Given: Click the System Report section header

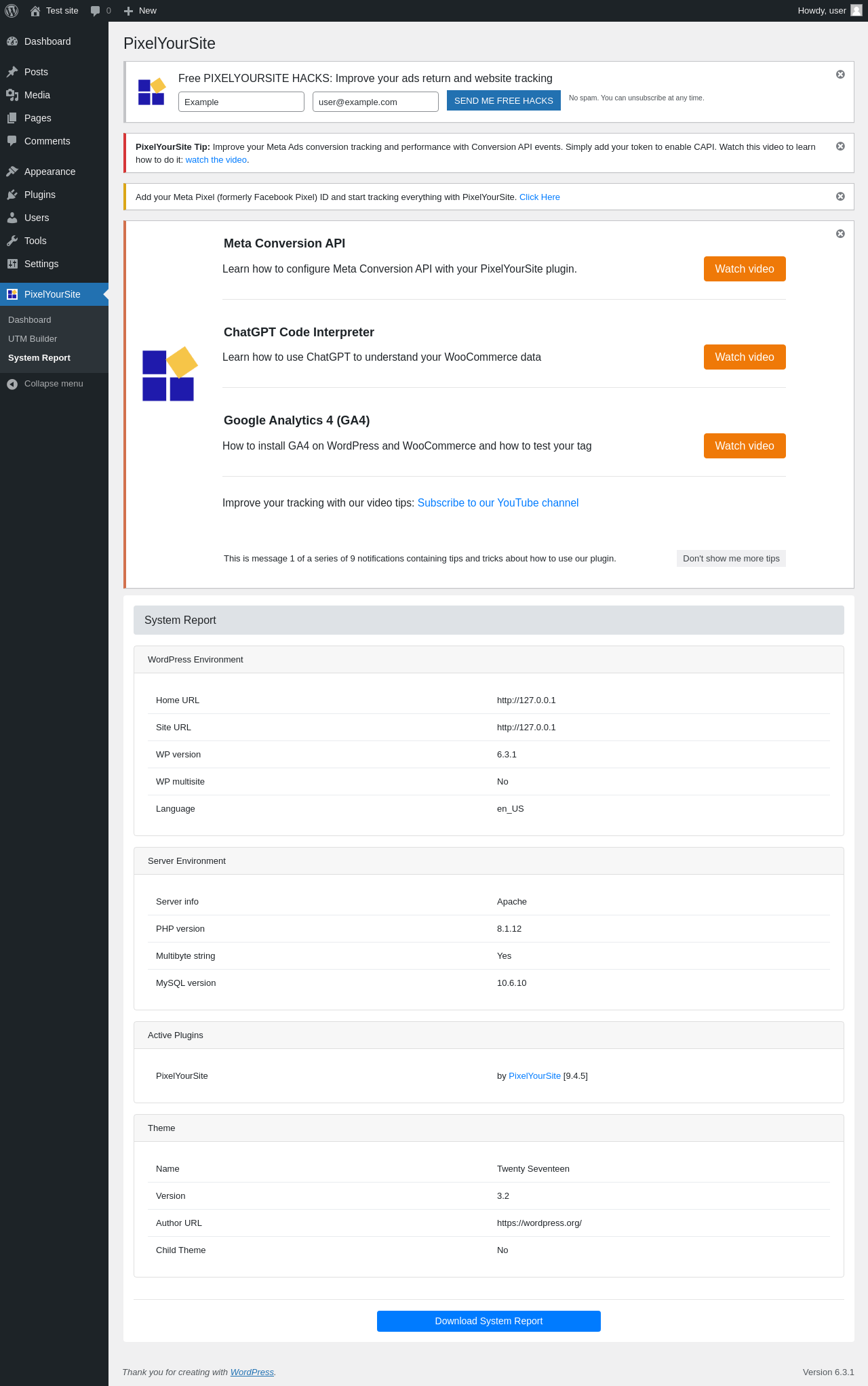Looking at the screenshot, I should [x=489, y=620].
